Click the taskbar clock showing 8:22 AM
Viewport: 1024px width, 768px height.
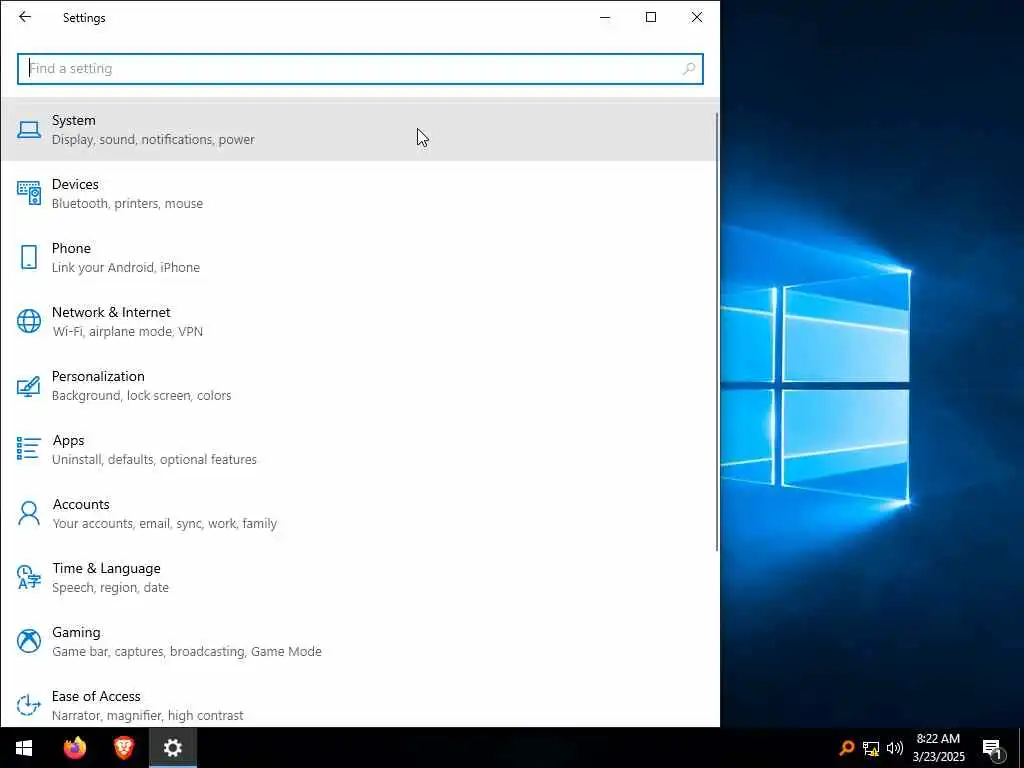click(938, 748)
